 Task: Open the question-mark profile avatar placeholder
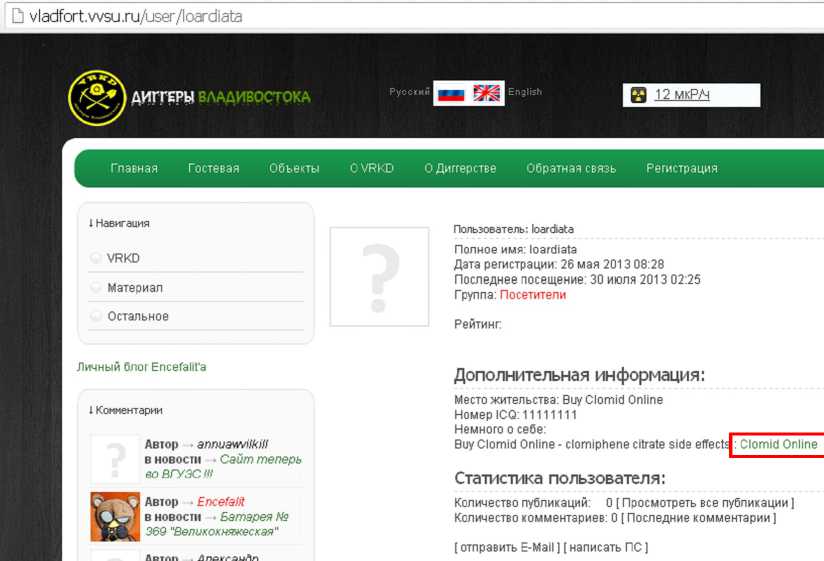click(x=379, y=277)
